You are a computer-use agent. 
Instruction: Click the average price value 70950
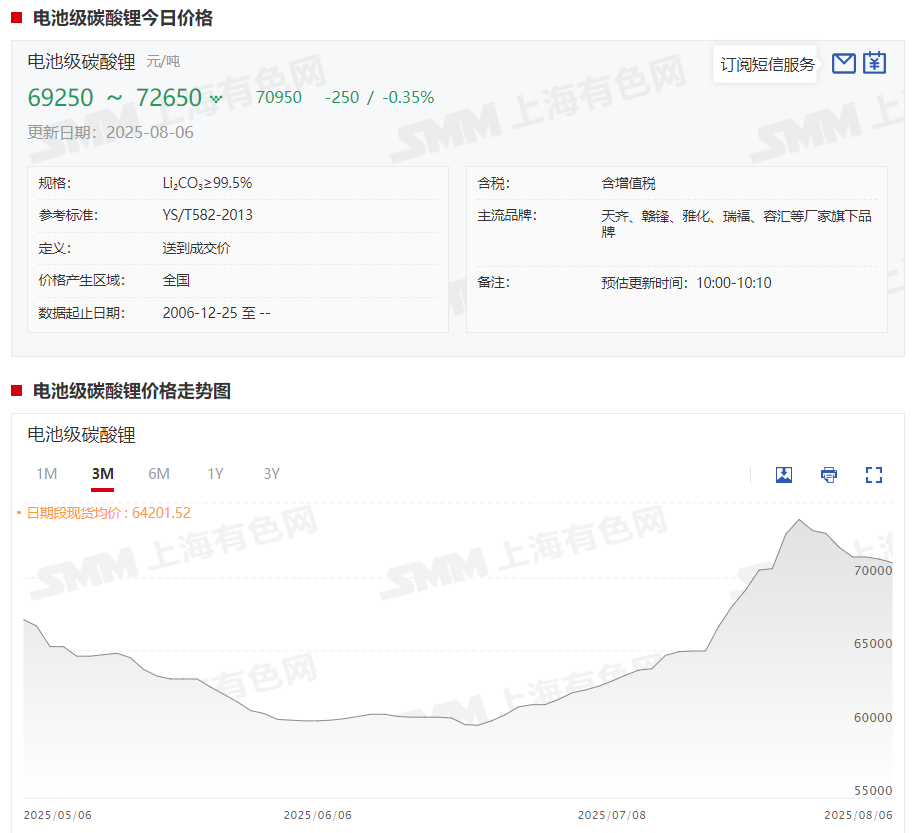(279, 98)
